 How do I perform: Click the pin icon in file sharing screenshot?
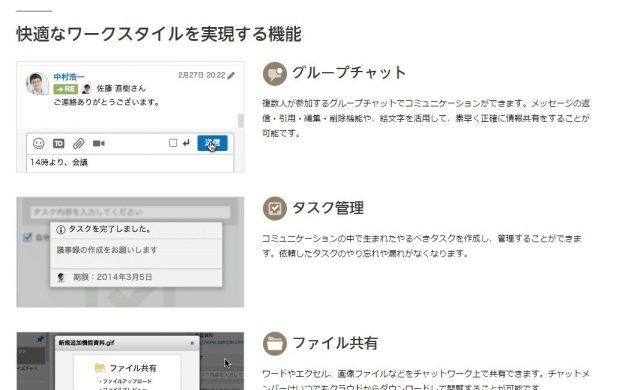pos(40,339)
